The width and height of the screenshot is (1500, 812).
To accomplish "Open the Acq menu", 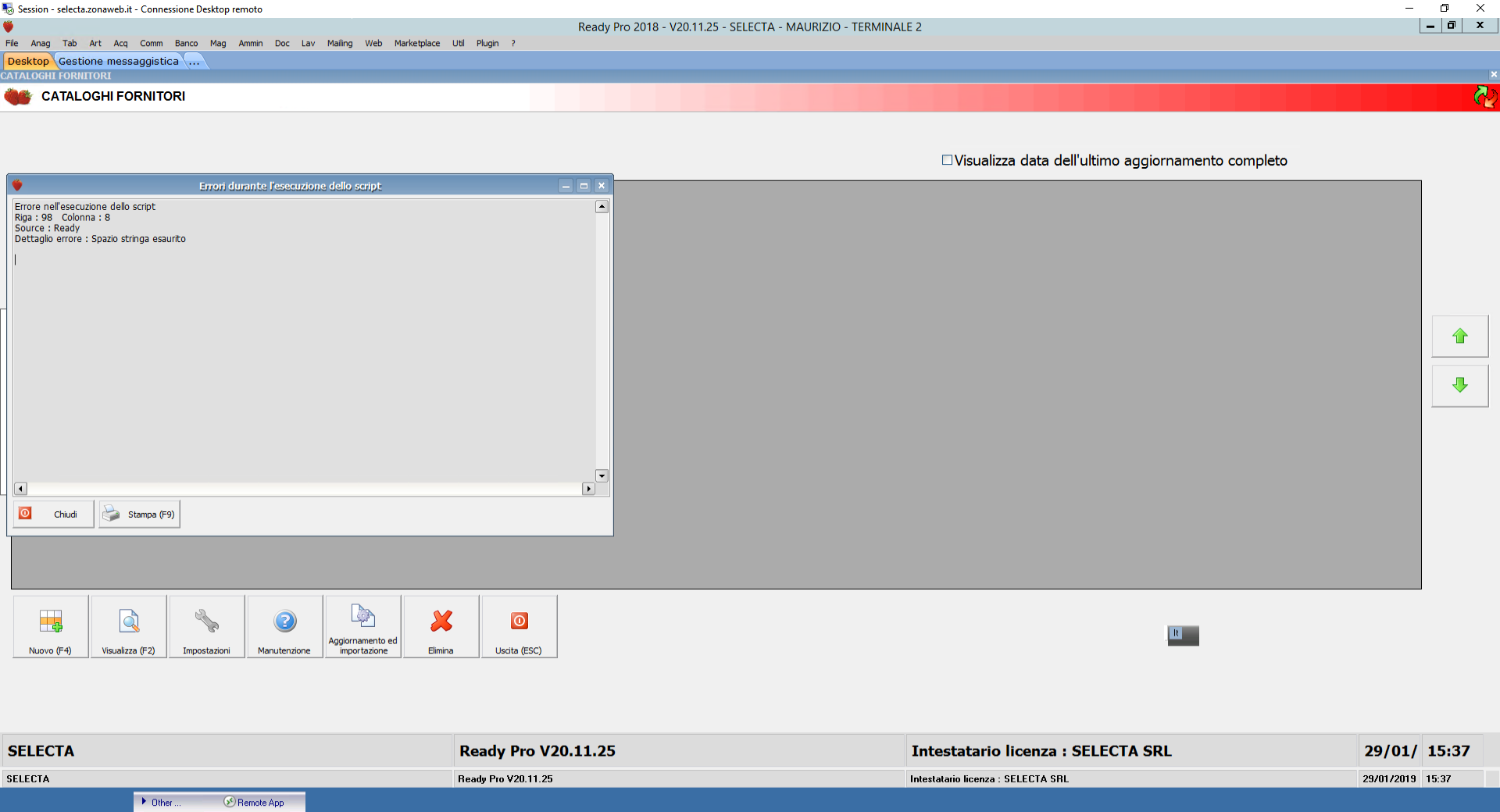I will 120,43.
